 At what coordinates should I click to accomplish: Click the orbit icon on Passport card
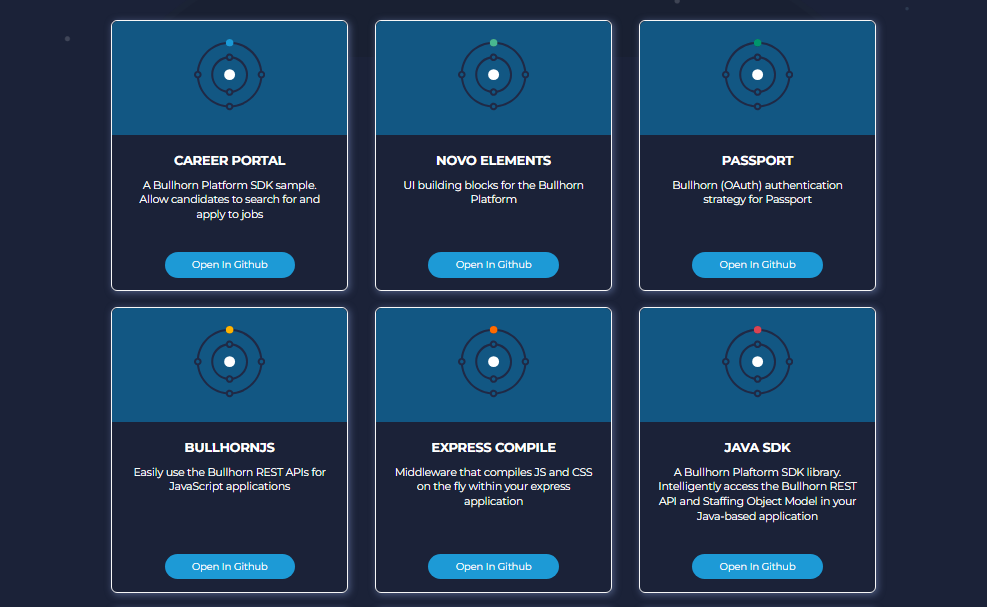click(757, 74)
